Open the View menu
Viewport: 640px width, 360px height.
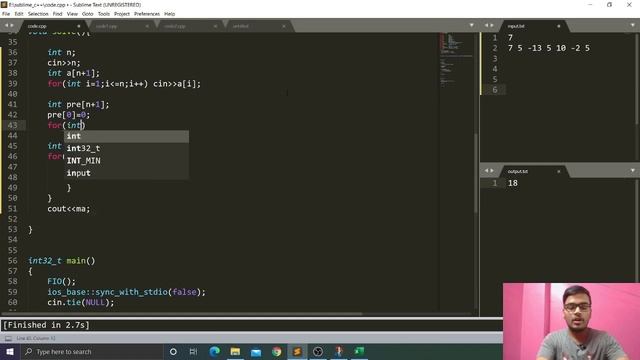(x=72, y=14)
